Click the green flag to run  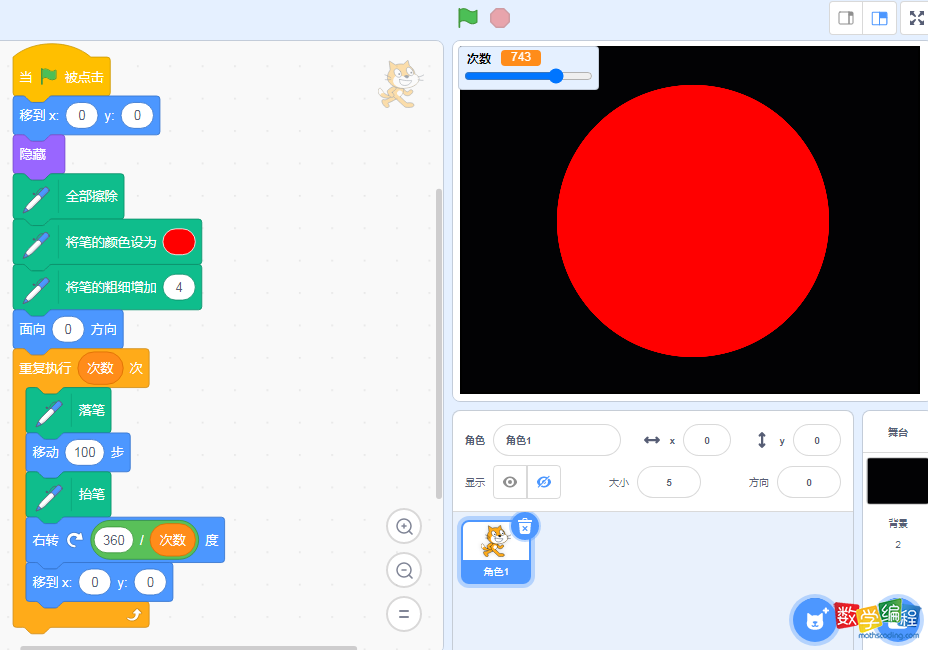[467, 18]
